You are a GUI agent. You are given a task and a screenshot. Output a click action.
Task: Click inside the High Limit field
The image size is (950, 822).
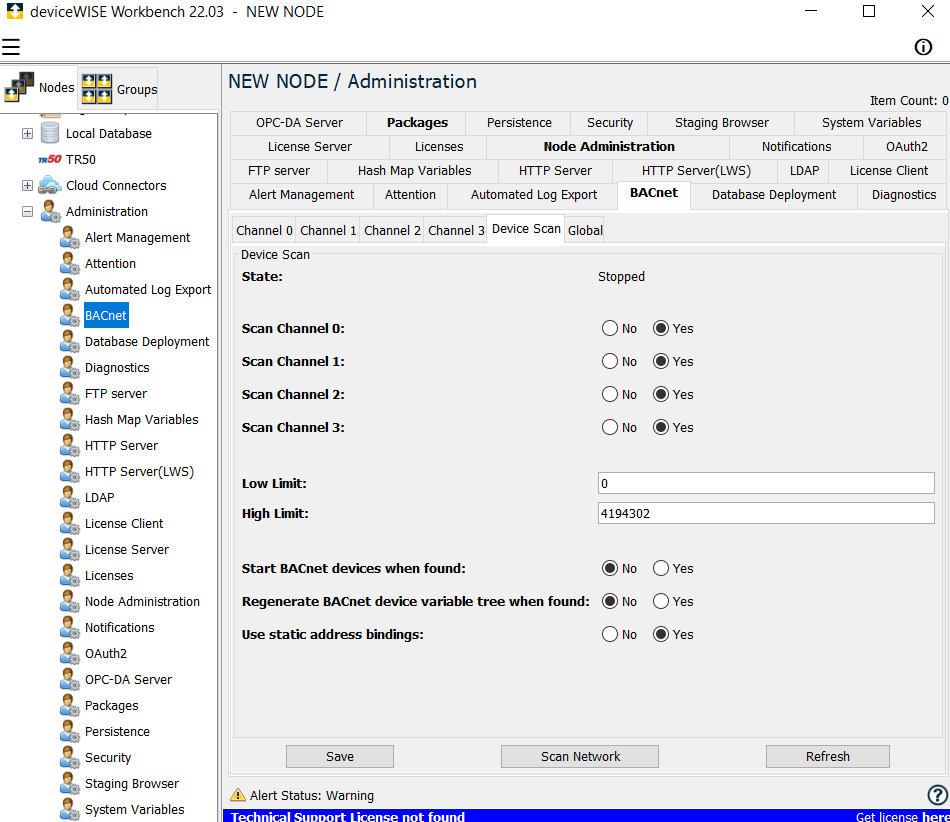[765, 513]
